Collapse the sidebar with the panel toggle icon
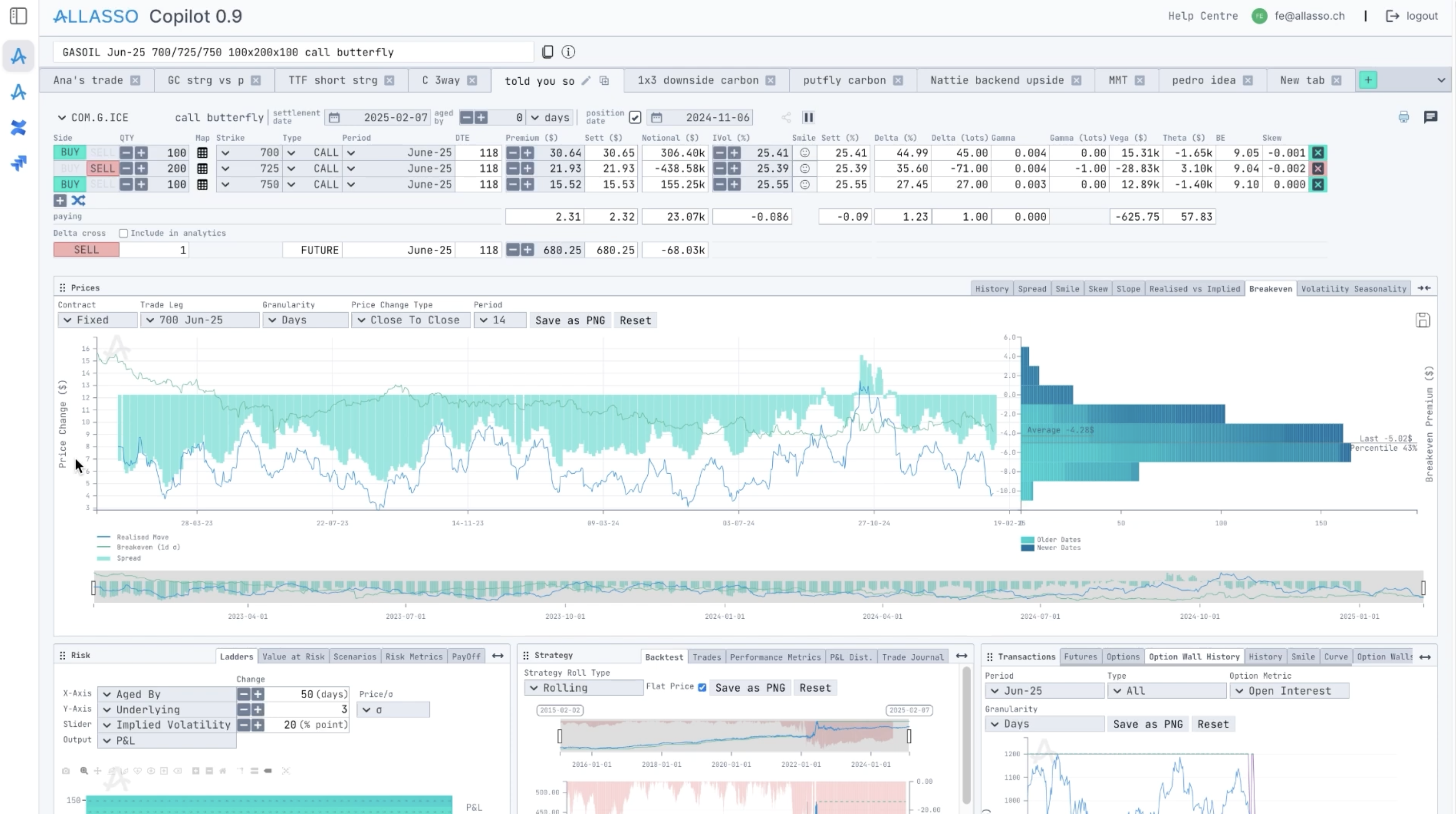This screenshot has width=1456, height=814. [x=18, y=16]
